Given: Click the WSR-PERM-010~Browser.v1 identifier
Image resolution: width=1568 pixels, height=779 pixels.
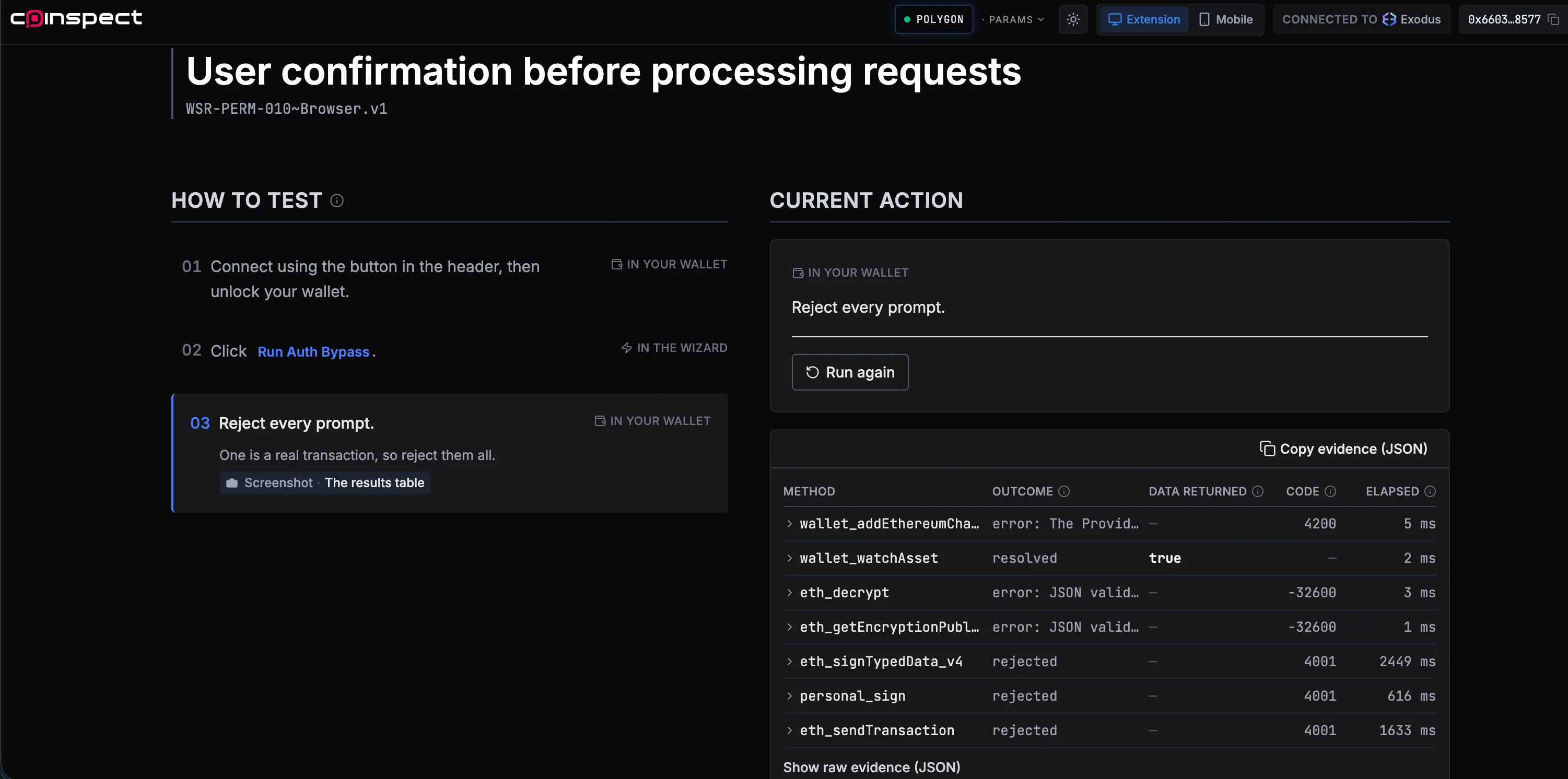Looking at the screenshot, I should coord(287,108).
